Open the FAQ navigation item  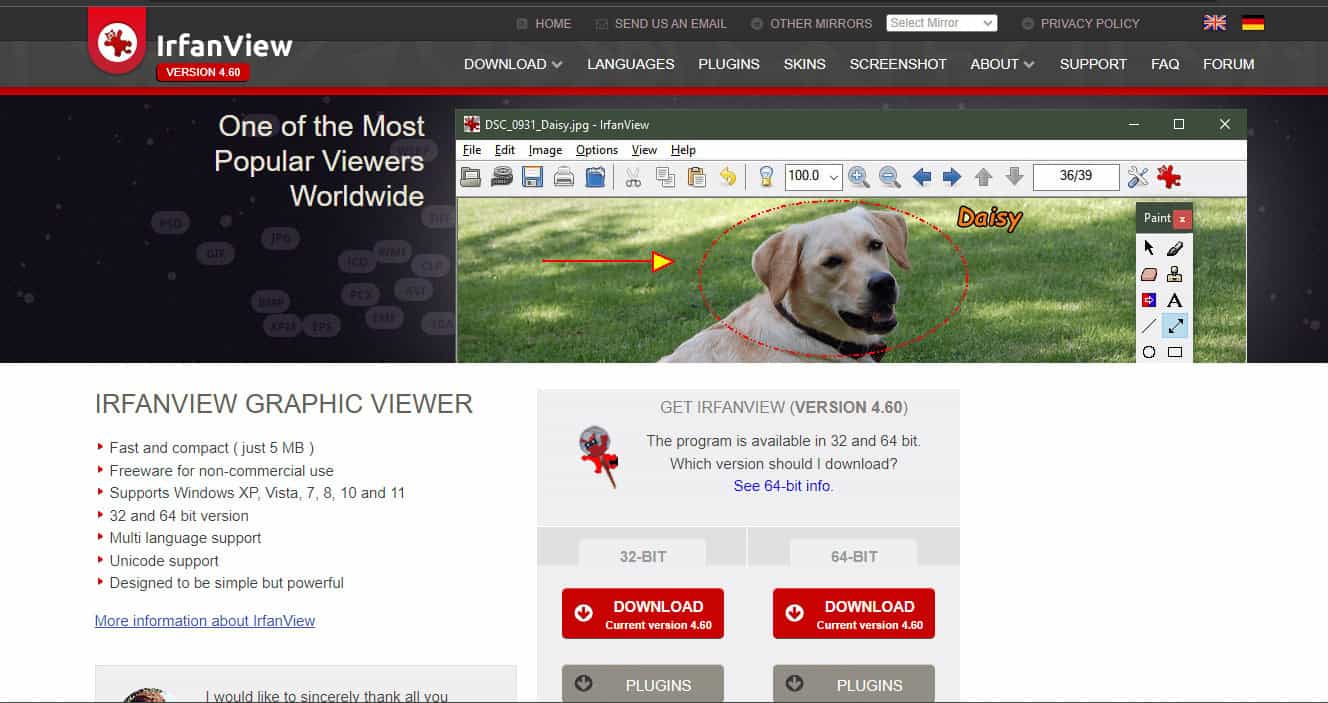tap(1165, 64)
